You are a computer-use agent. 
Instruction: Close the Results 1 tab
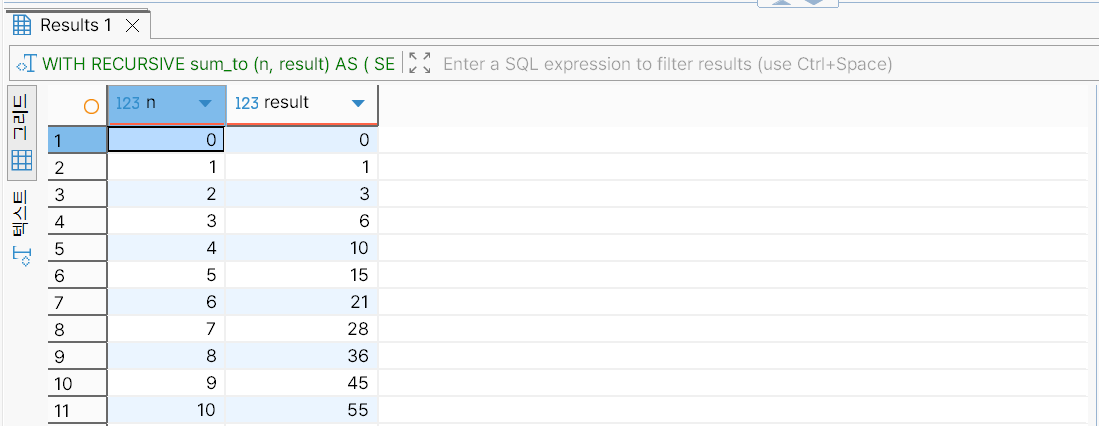coord(132,25)
